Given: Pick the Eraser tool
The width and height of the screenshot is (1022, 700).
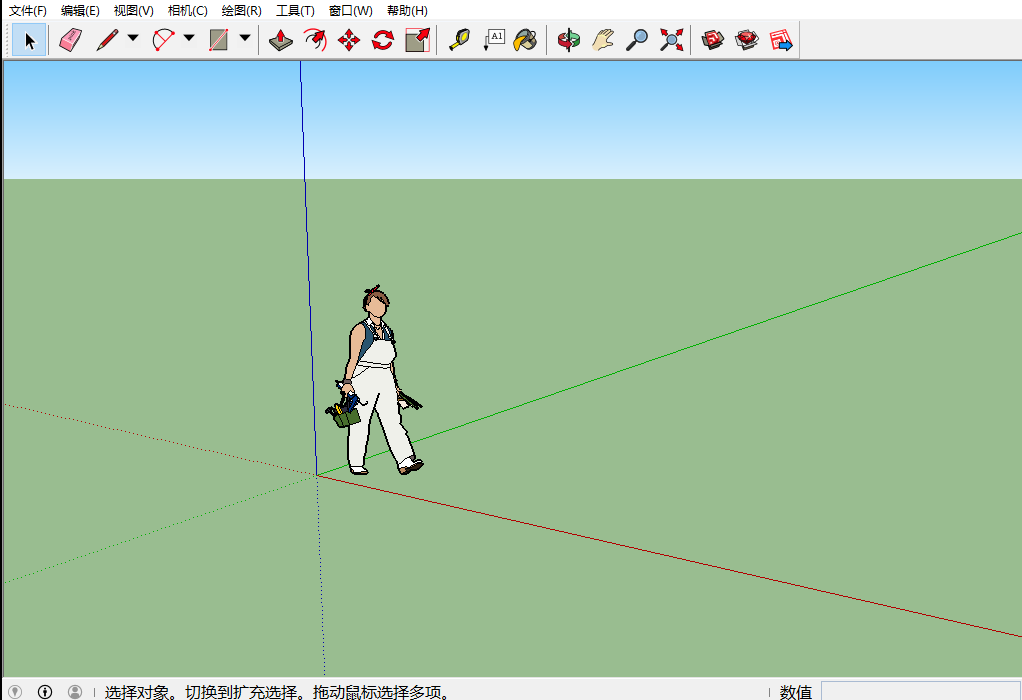Looking at the screenshot, I should click(x=69, y=41).
